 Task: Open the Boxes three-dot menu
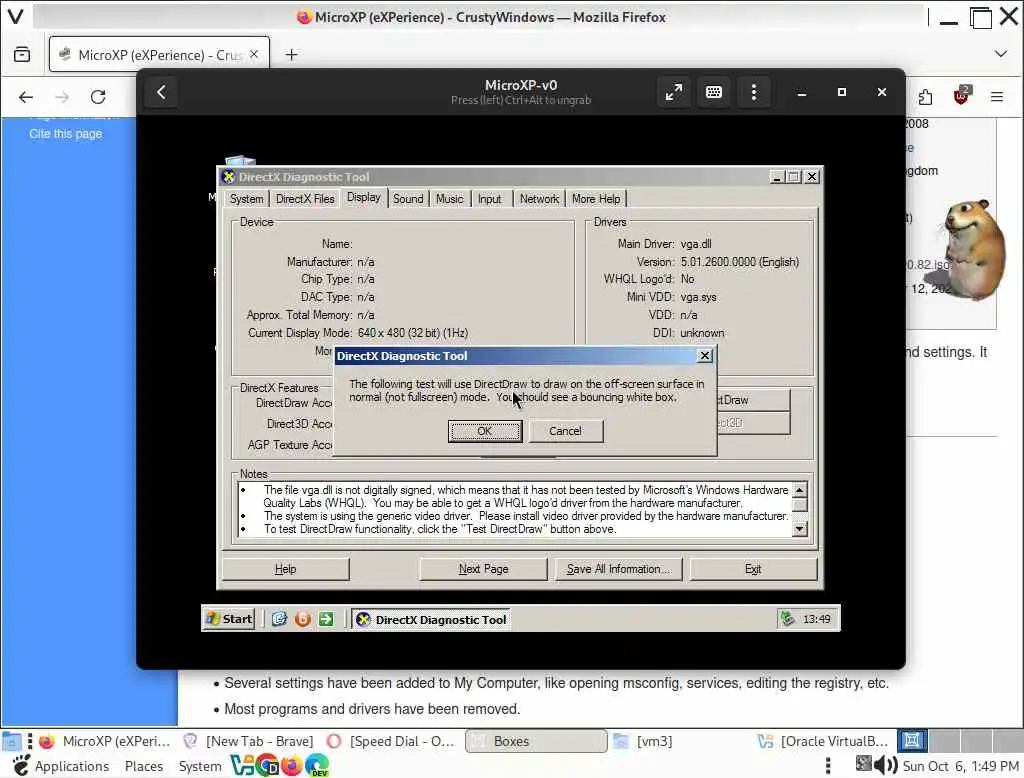point(754,92)
